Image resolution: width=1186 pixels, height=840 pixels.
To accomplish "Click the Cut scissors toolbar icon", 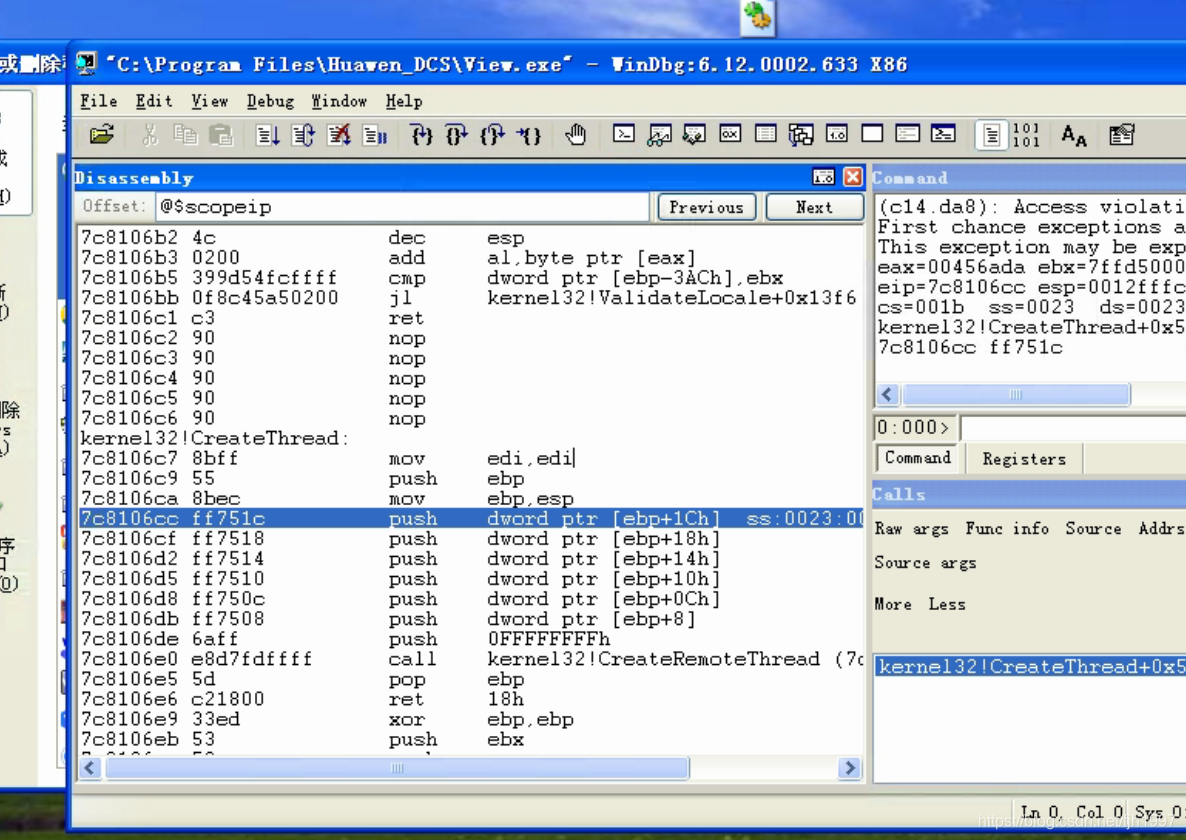I will point(150,135).
